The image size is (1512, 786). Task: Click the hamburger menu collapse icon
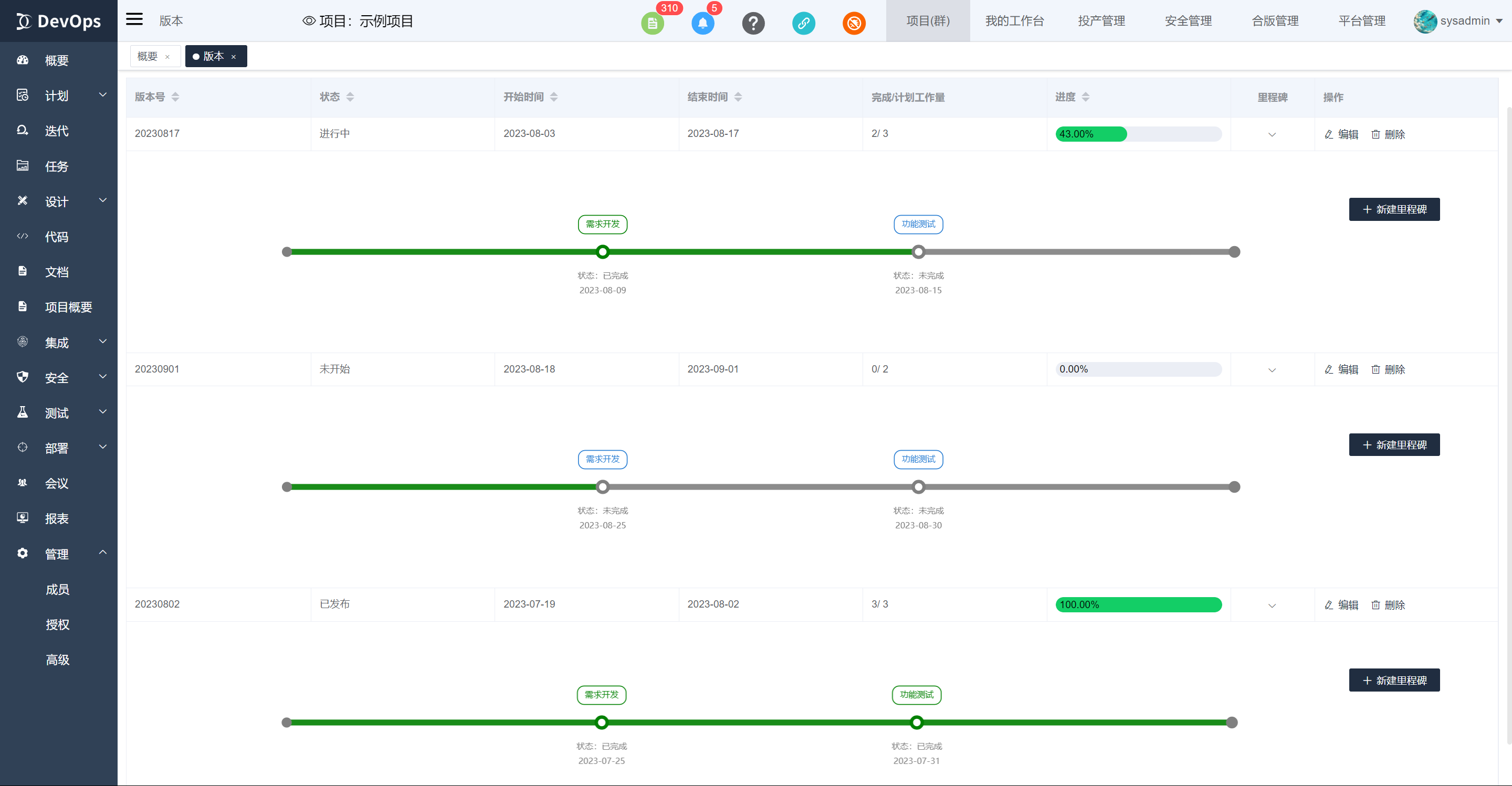tap(134, 19)
